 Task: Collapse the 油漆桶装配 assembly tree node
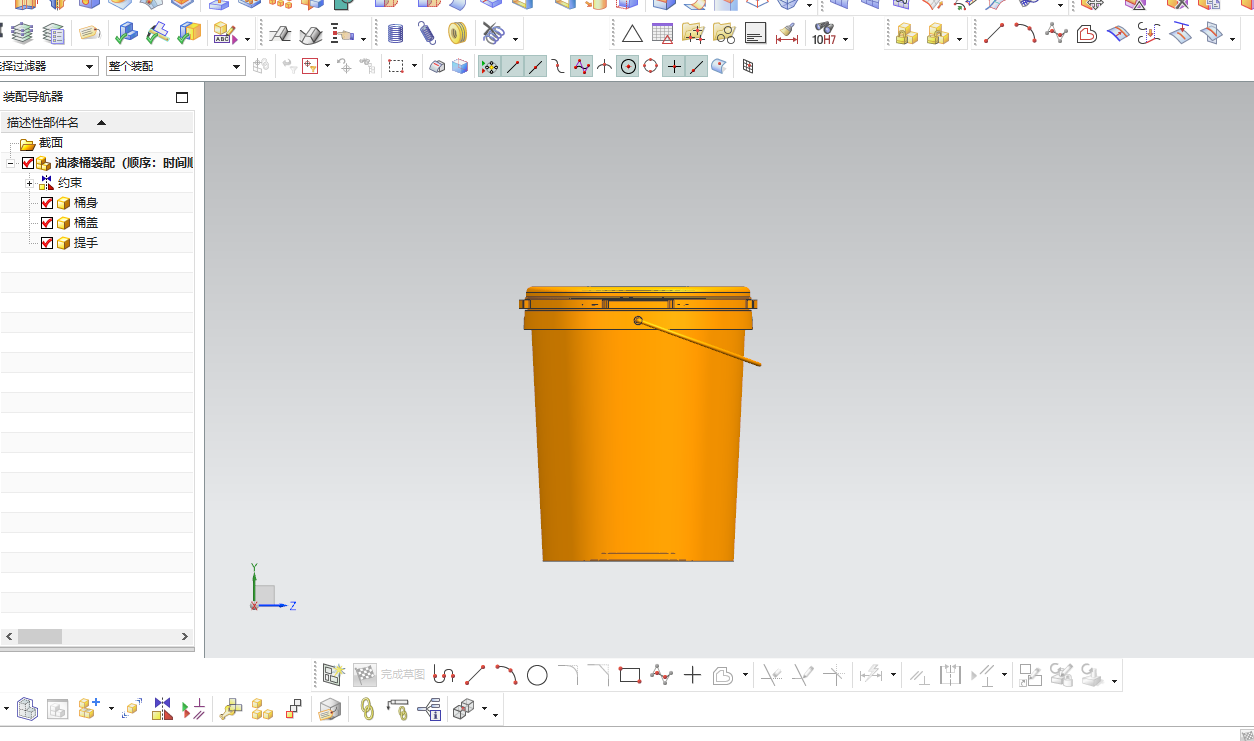click(x=10, y=163)
